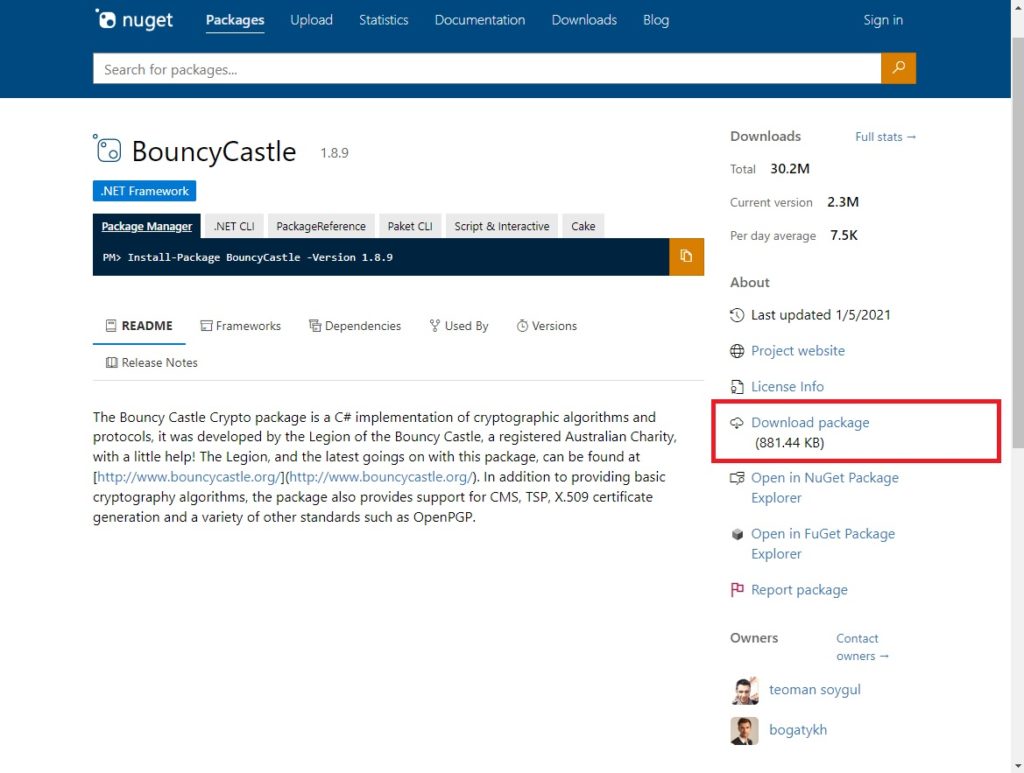Click the Release Notes book icon
The image size is (1024, 773).
(x=112, y=362)
